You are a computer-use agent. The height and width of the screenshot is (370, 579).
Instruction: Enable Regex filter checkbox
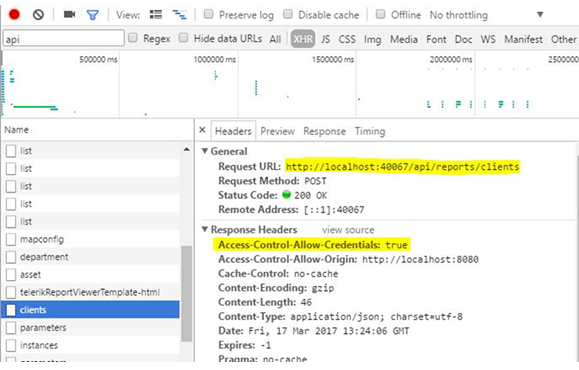(x=133, y=38)
